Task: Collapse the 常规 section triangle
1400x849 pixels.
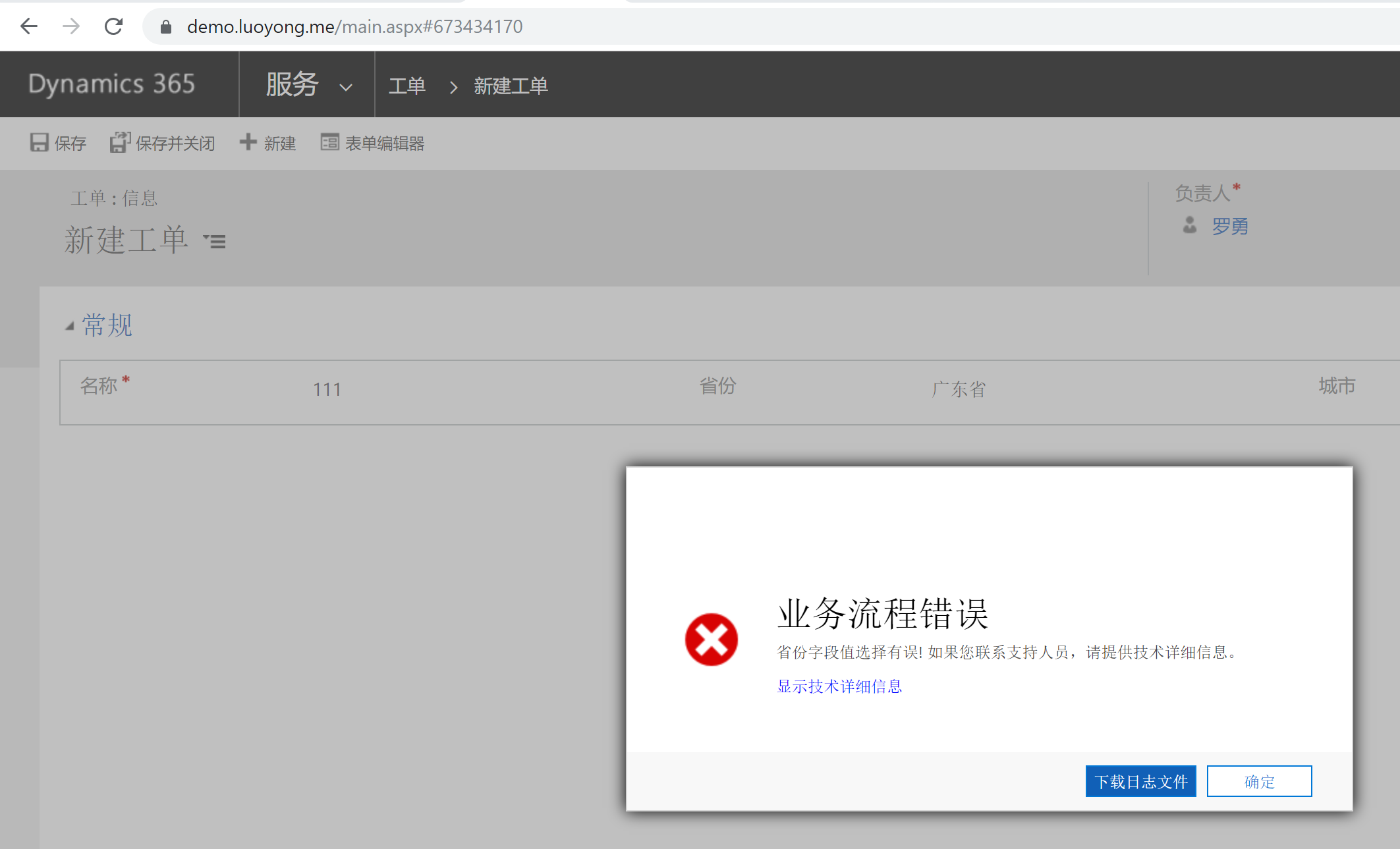Action: pyautogui.click(x=69, y=326)
